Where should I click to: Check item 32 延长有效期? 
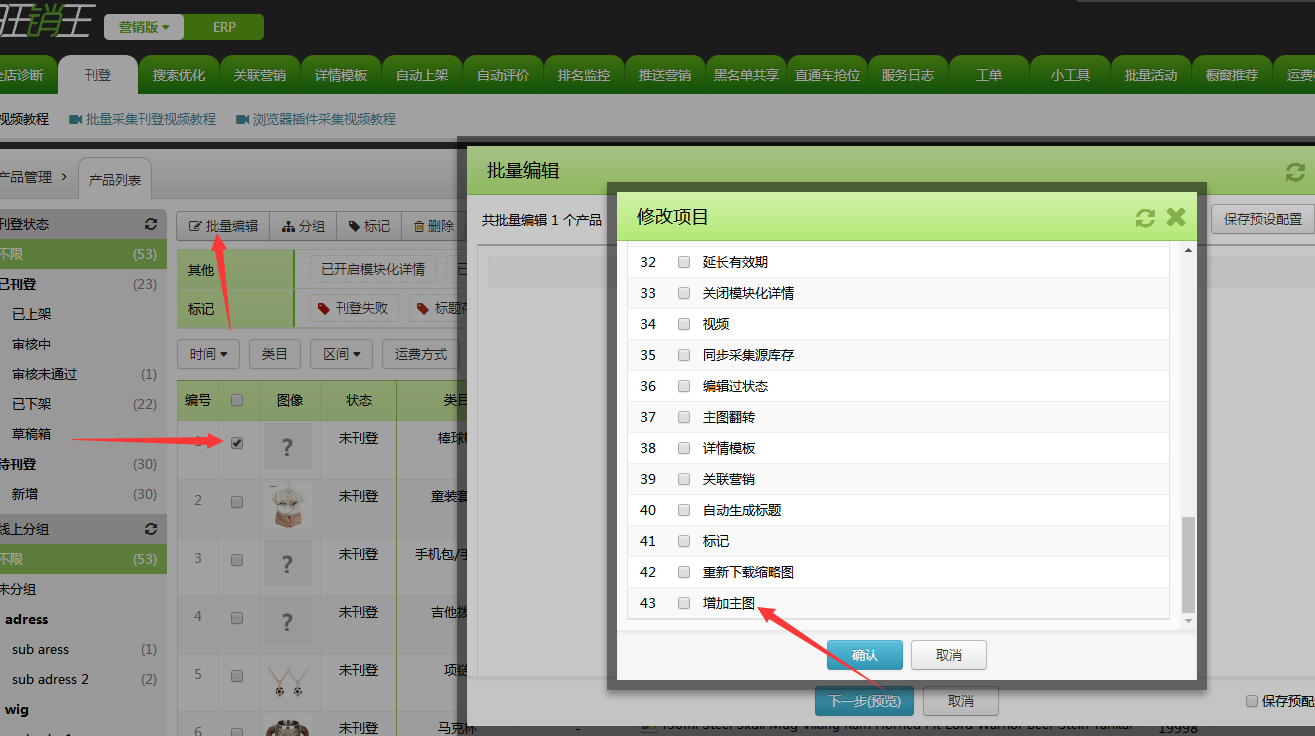[x=684, y=262]
